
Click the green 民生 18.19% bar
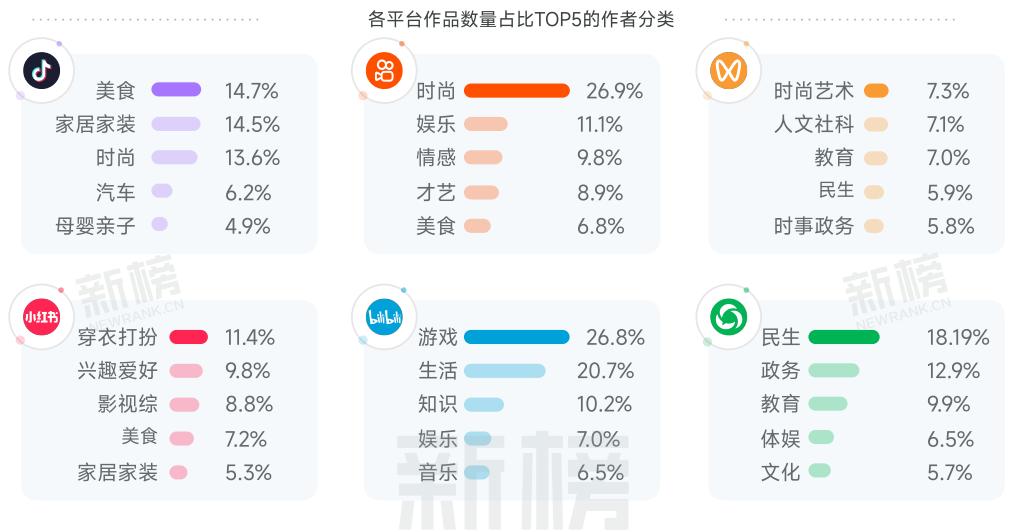844,337
